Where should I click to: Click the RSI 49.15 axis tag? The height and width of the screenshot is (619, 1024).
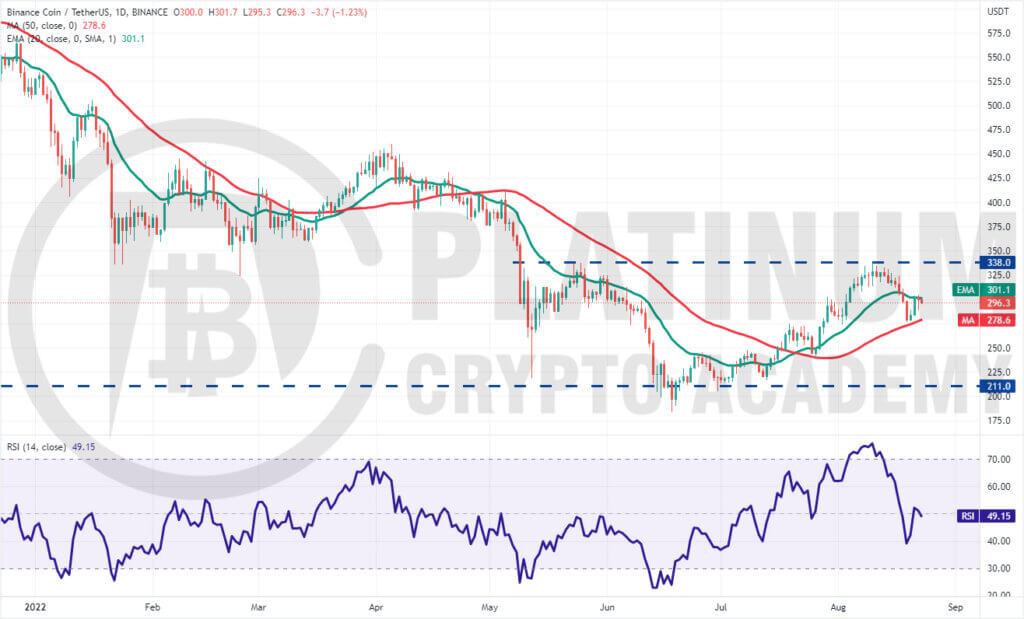[x=986, y=516]
